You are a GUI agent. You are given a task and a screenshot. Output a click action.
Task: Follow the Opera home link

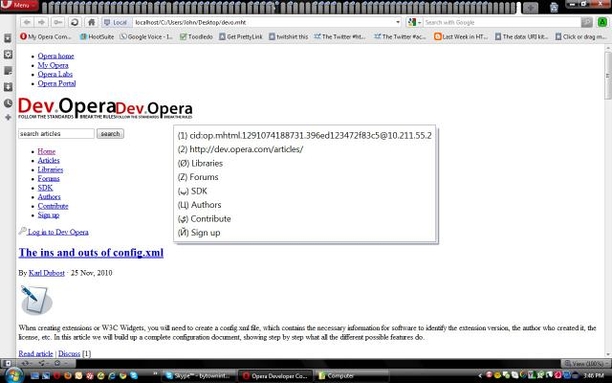(56, 56)
